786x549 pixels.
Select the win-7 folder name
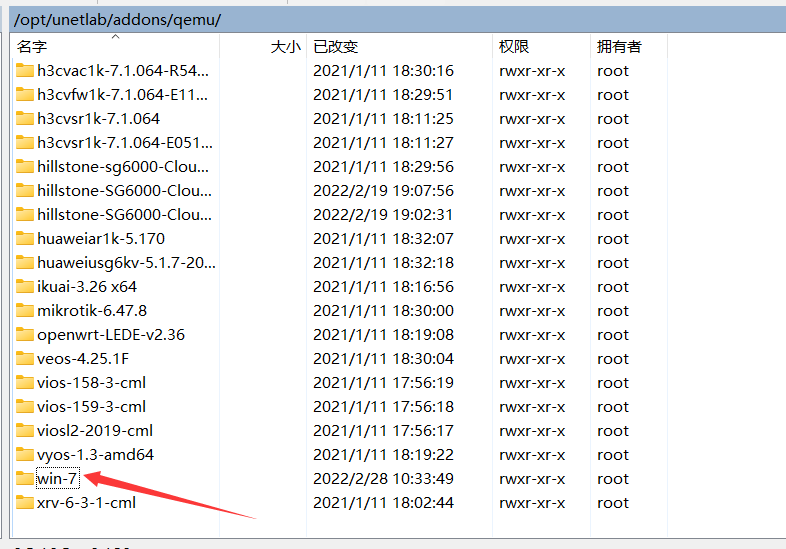(57, 479)
